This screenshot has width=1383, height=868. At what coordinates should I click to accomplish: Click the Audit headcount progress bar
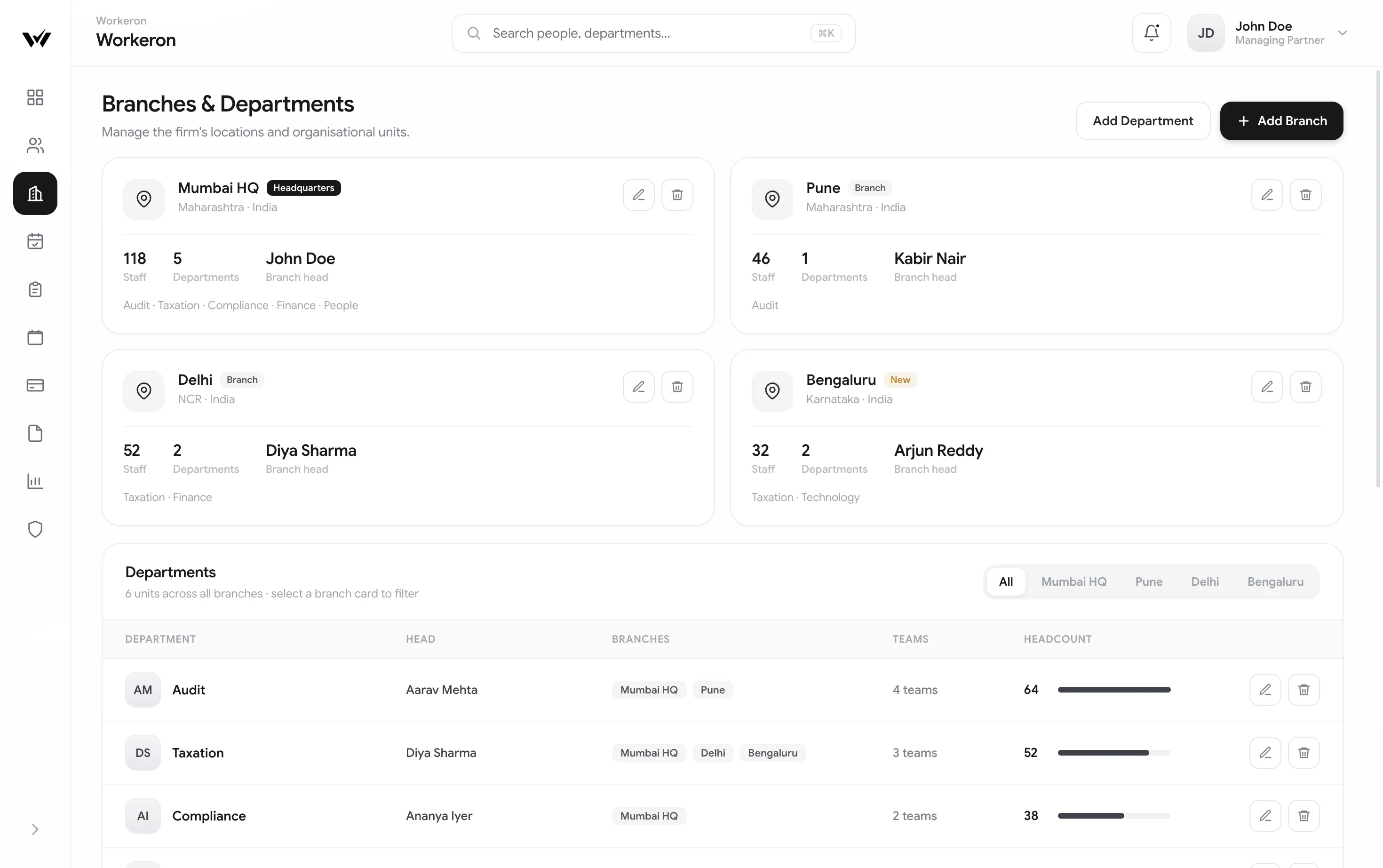[x=1114, y=690]
